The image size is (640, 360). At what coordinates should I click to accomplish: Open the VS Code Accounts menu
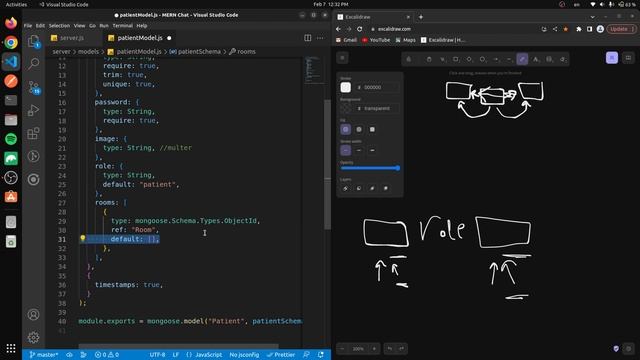click(33, 314)
